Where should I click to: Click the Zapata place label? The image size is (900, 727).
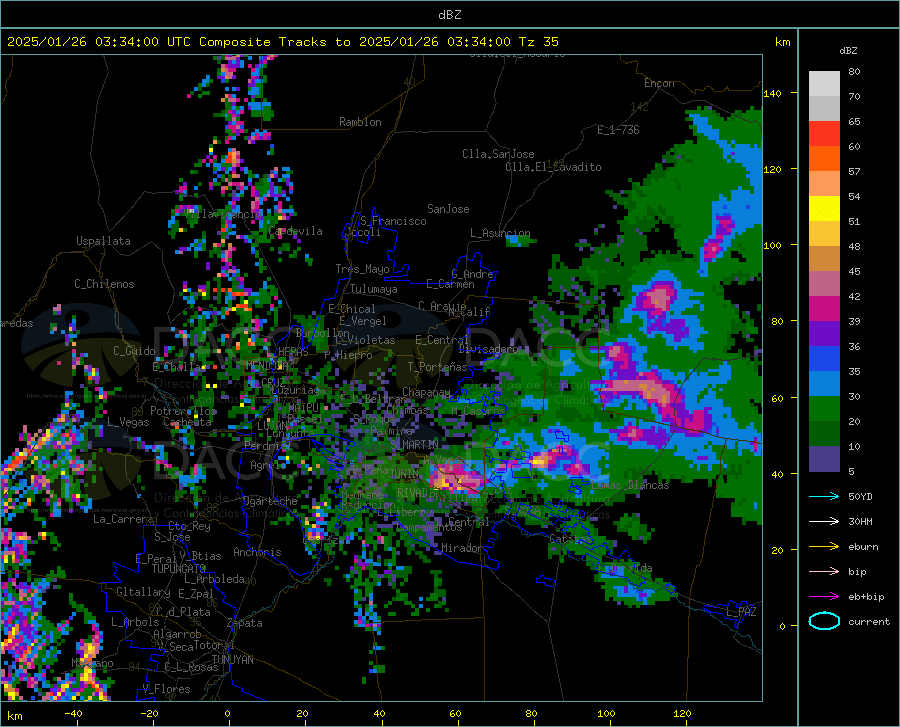(x=245, y=623)
